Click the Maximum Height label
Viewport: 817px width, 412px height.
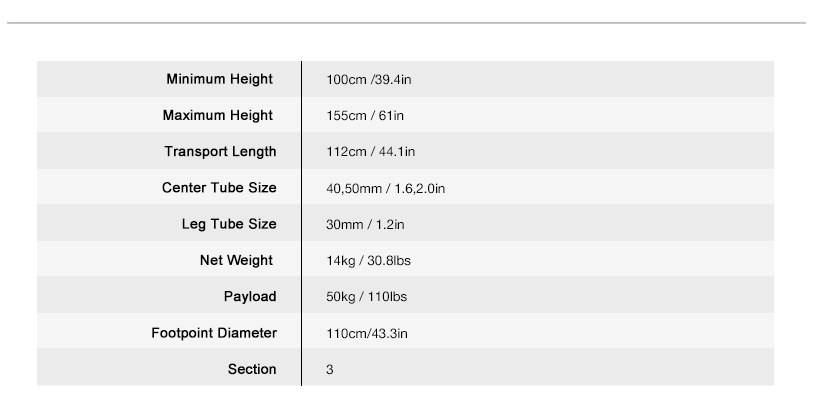point(217,115)
